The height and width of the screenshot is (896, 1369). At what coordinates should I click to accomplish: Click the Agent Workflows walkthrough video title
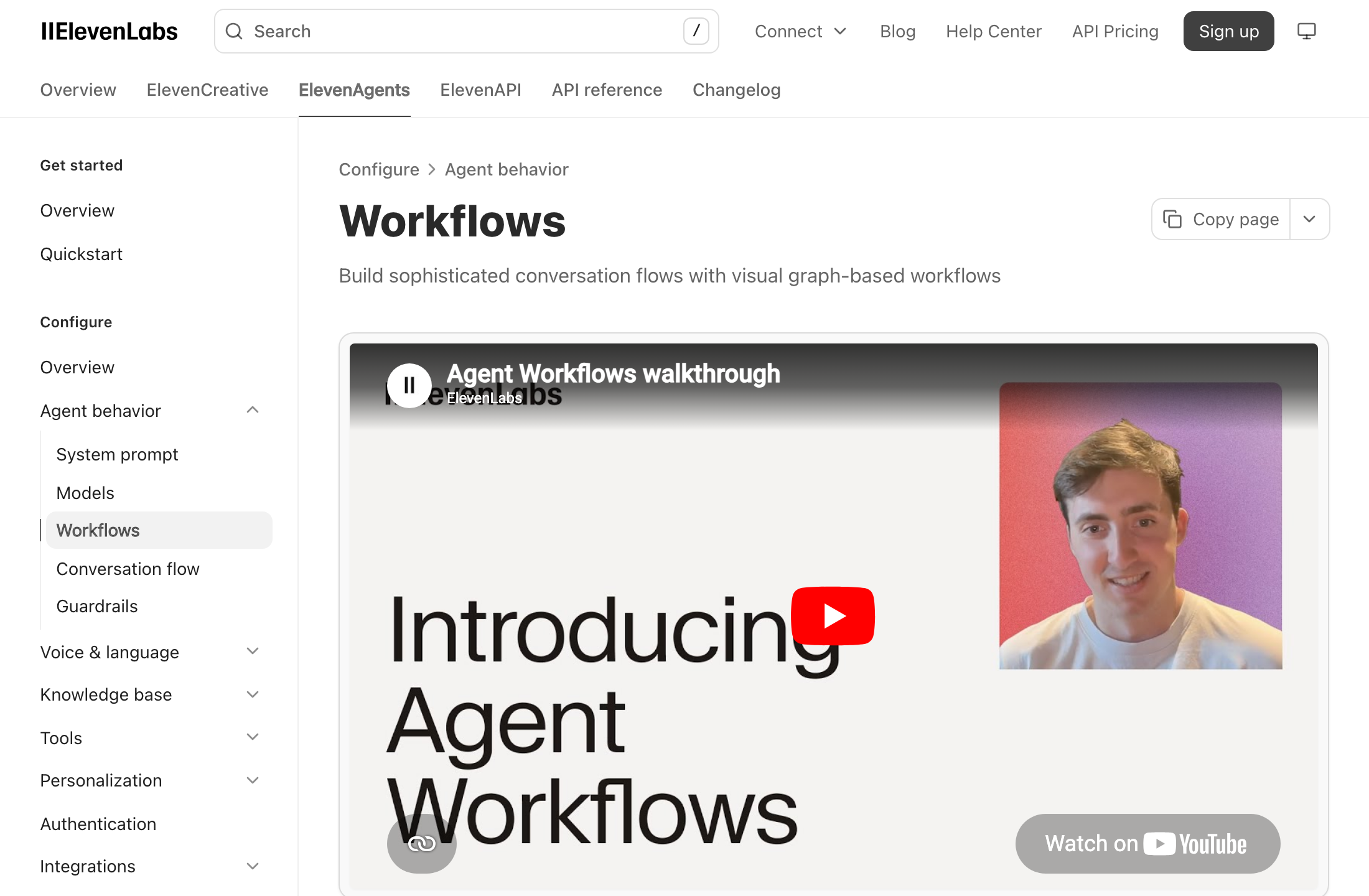click(613, 373)
